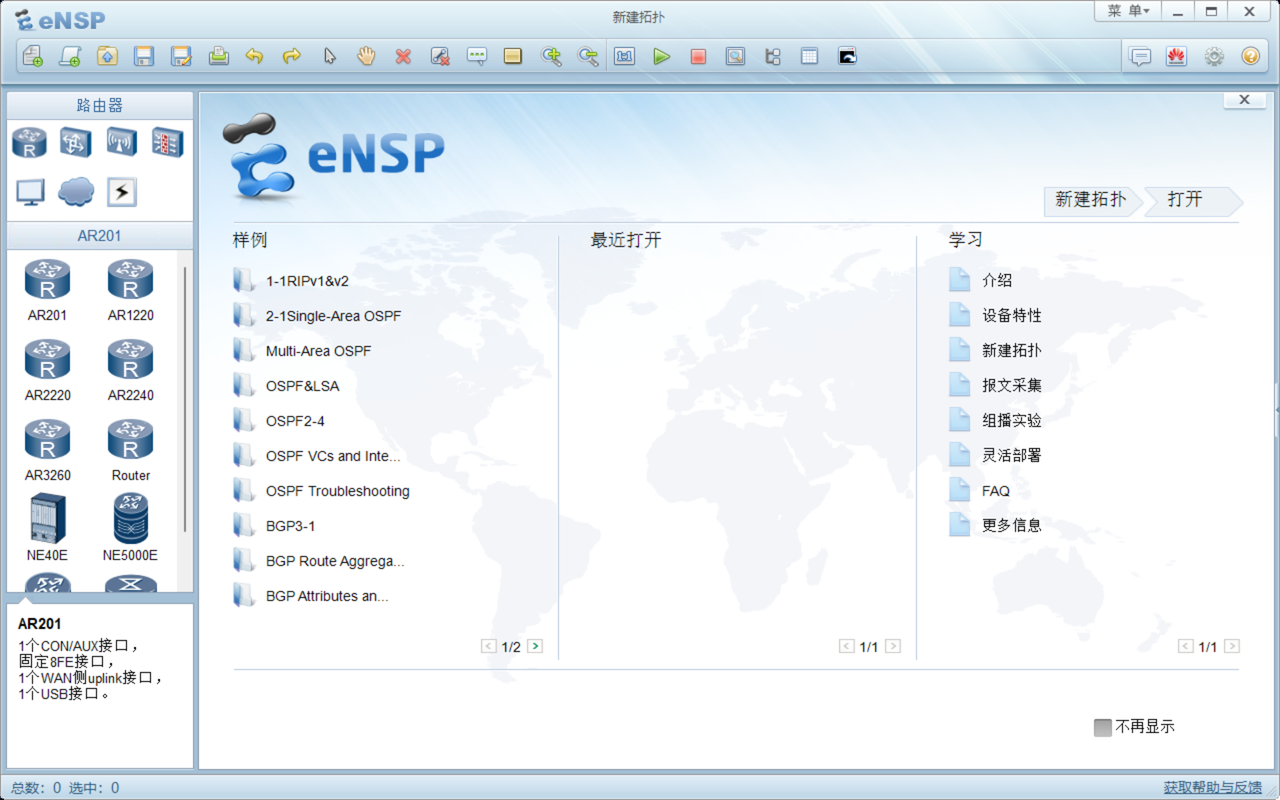
Task: Stop devices with red stop button
Action: click(x=698, y=56)
